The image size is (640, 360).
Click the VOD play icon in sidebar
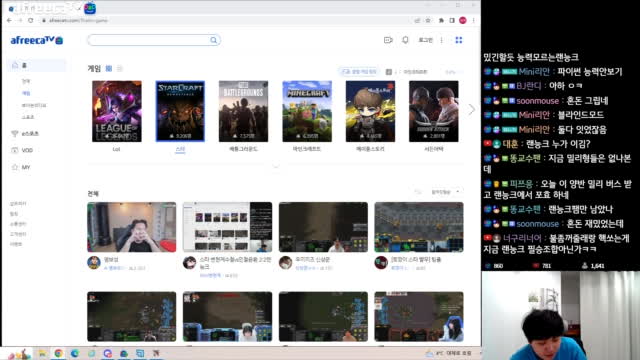15,150
